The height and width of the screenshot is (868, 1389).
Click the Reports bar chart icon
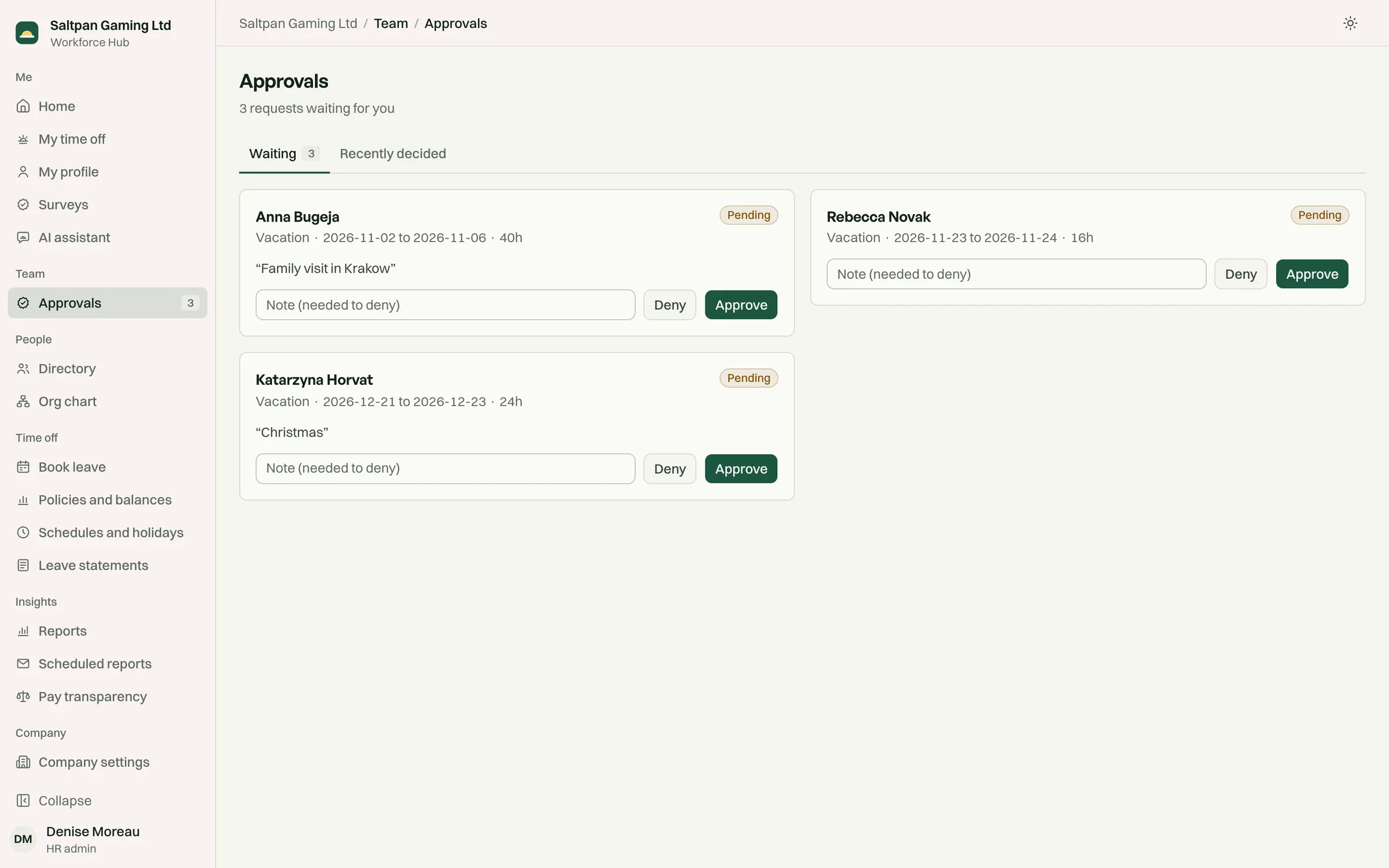pyautogui.click(x=23, y=631)
